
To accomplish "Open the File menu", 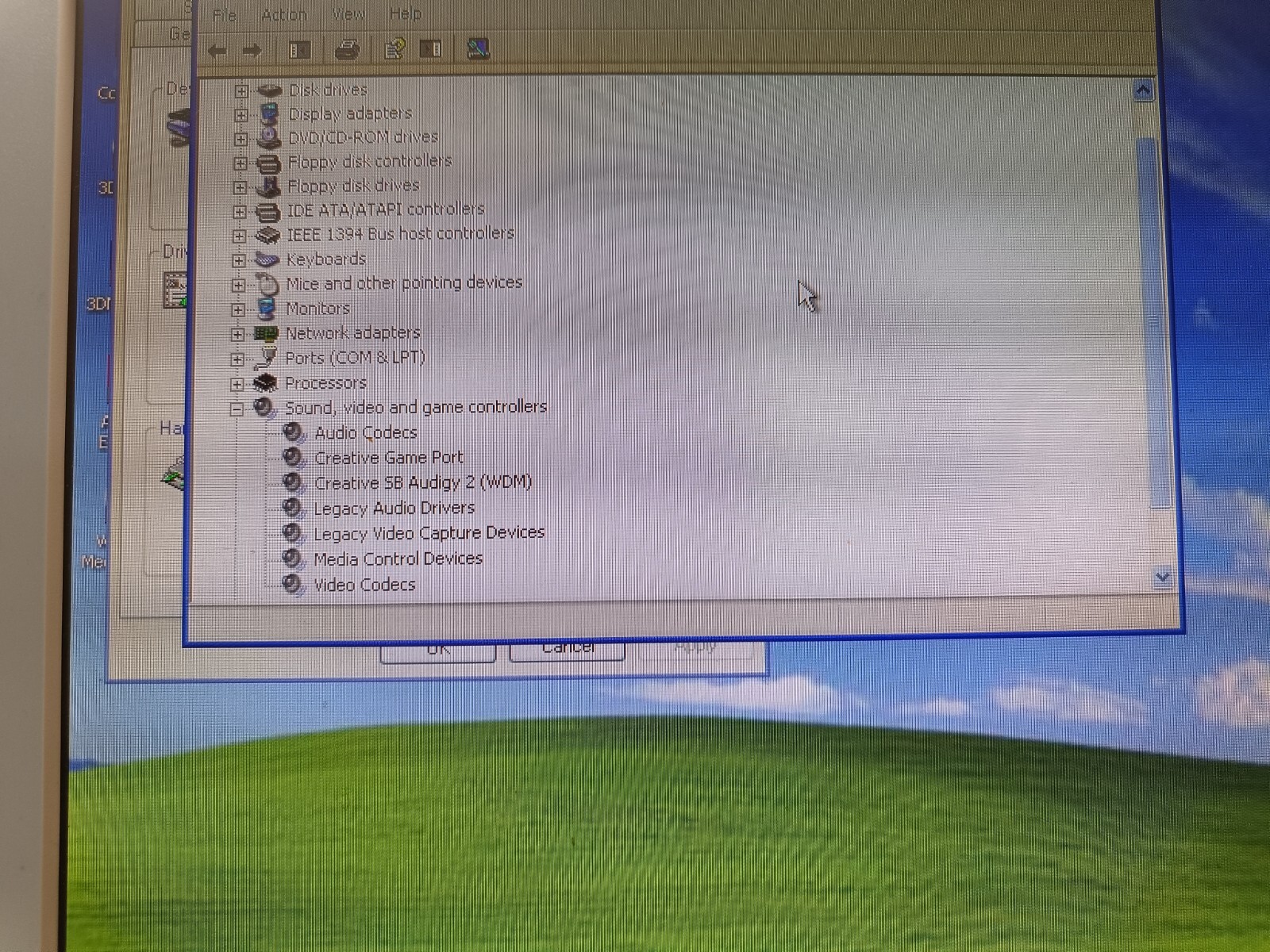I will [225, 15].
